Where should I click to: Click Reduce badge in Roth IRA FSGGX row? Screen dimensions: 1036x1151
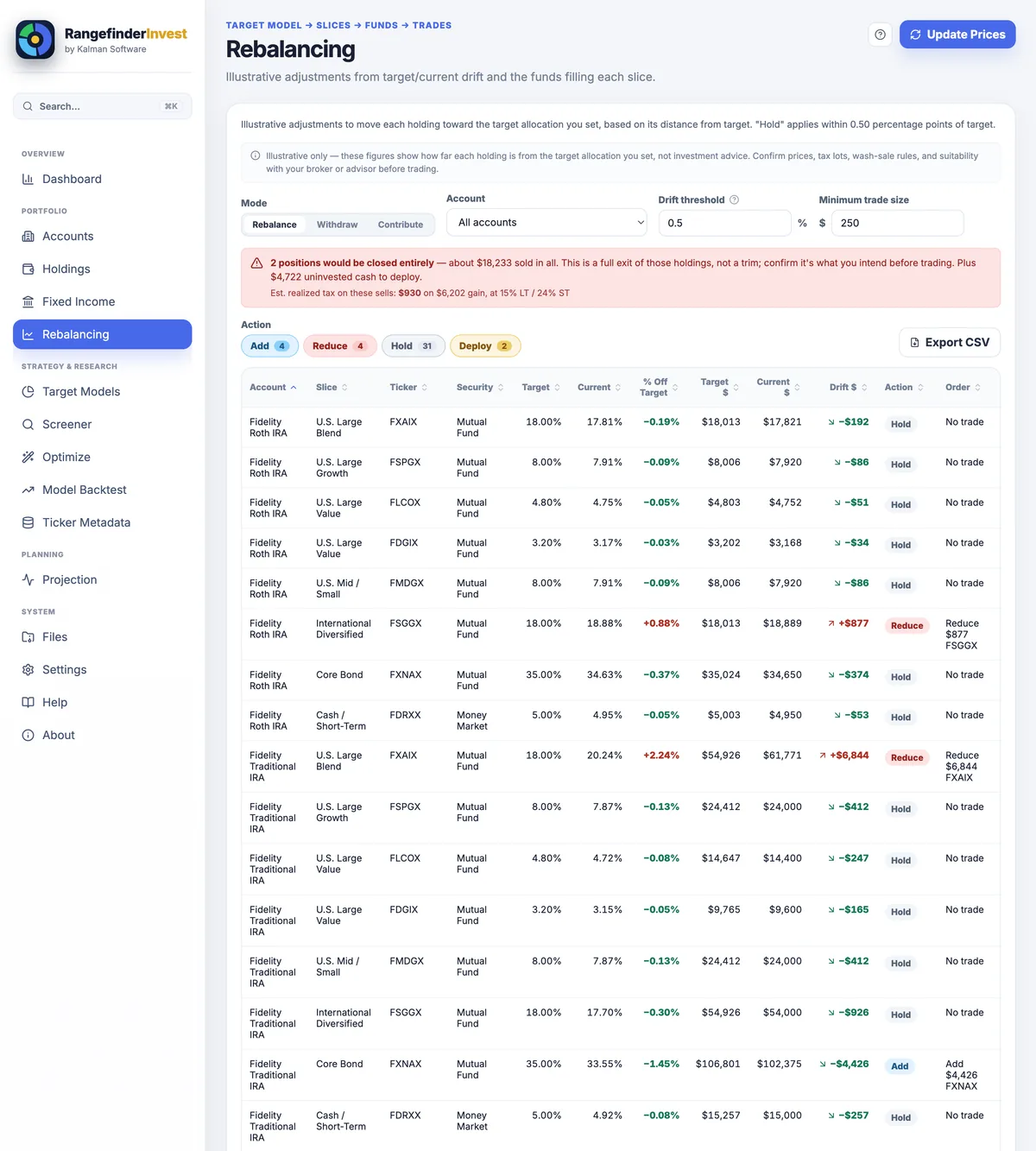(906, 626)
